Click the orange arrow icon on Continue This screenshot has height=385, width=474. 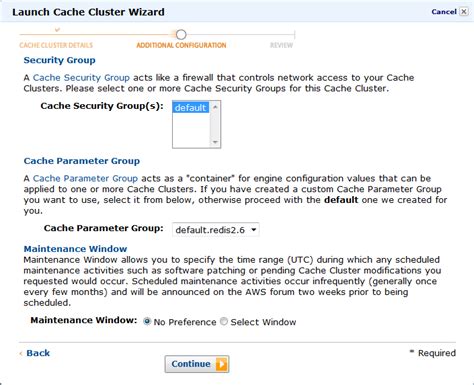click(221, 364)
